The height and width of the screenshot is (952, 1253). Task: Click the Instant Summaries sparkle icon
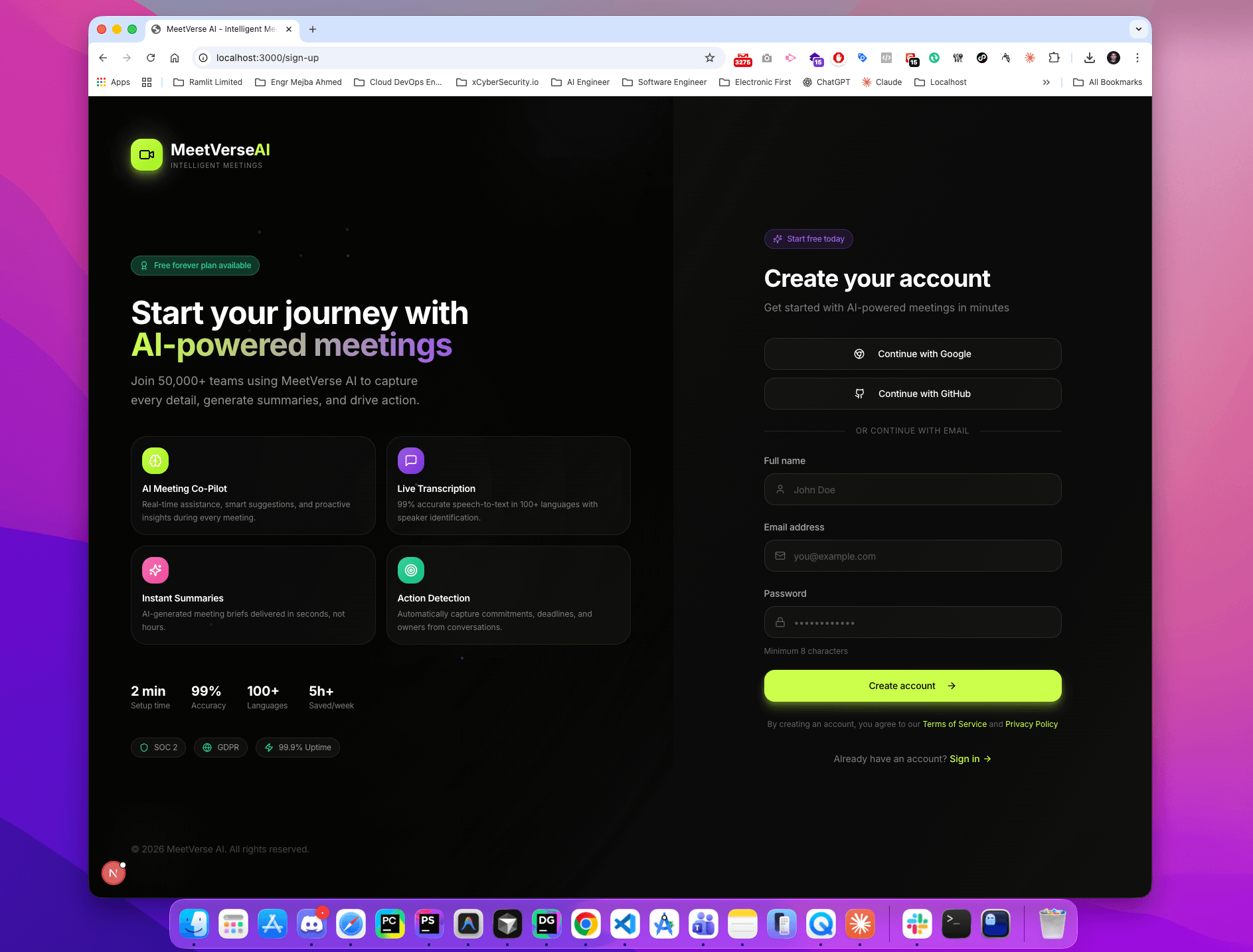tap(155, 570)
